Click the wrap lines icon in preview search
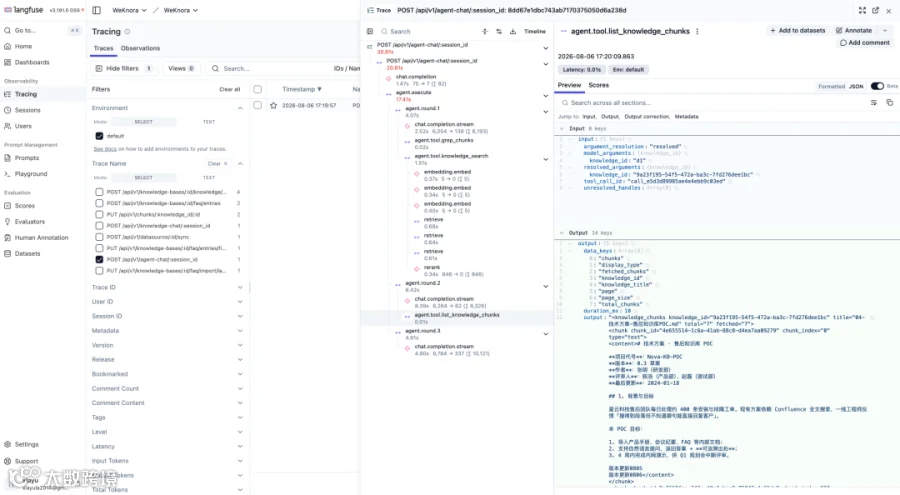The width and height of the screenshot is (900, 495). coord(874,103)
